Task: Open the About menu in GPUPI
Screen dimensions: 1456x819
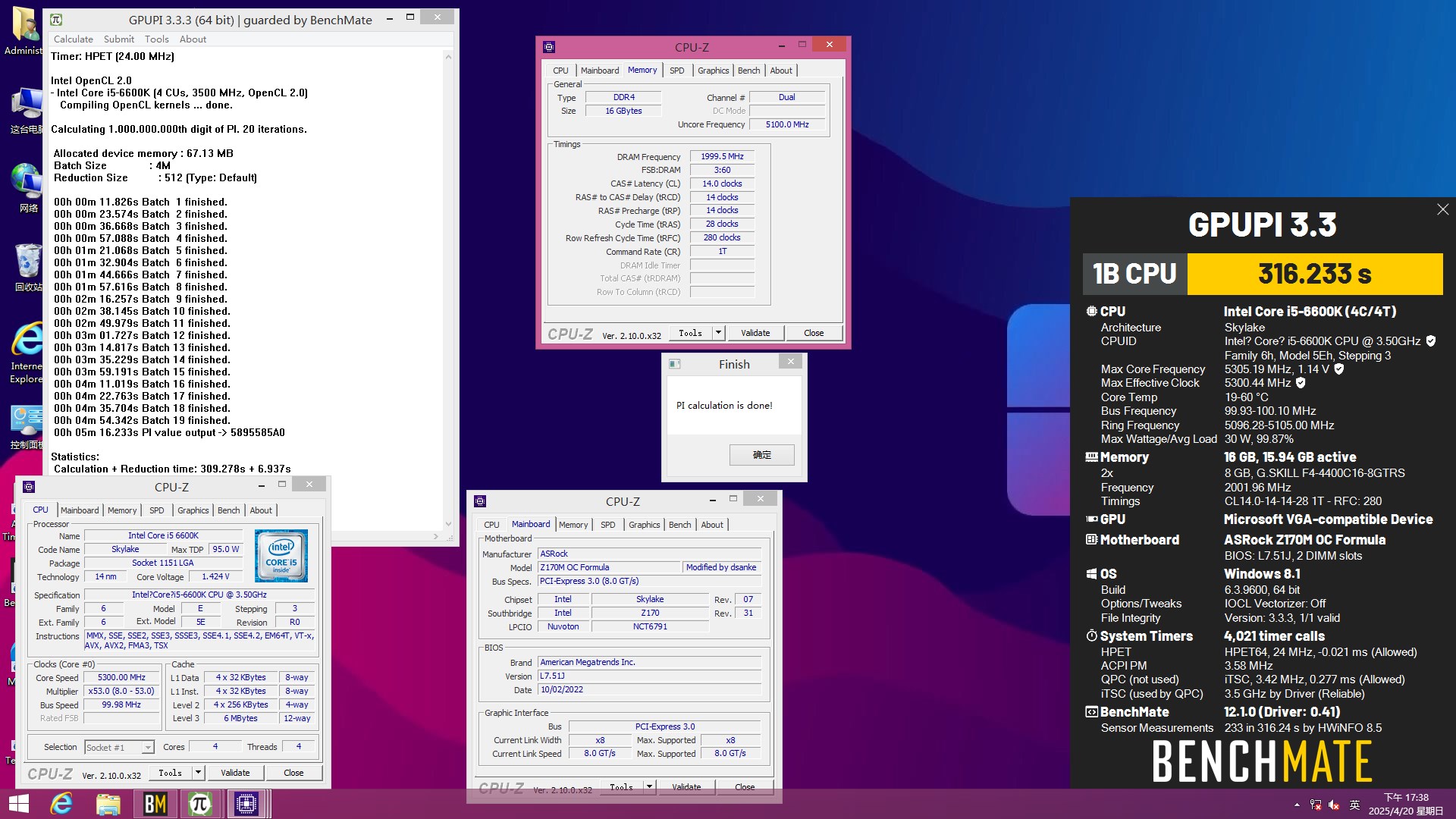Action: pyautogui.click(x=193, y=39)
